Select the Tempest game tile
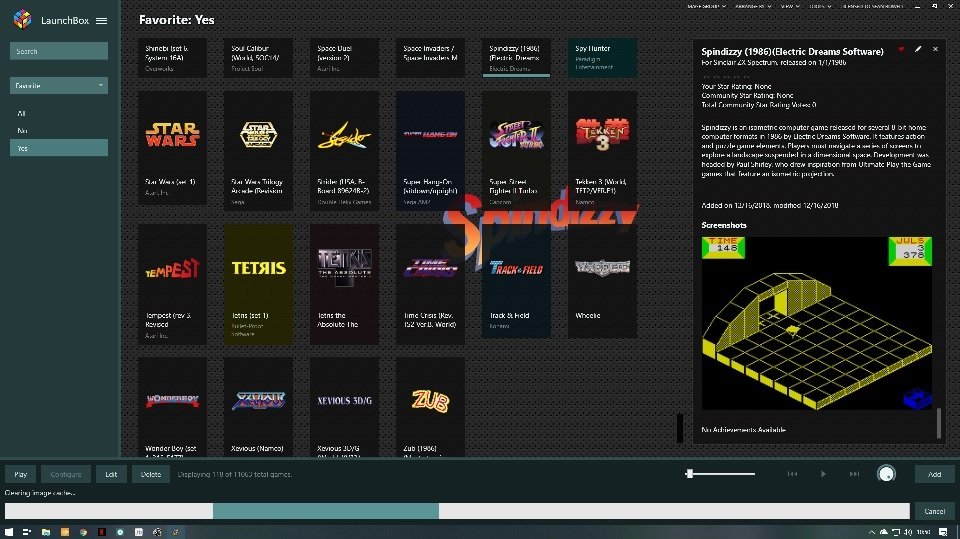This screenshot has height=539, width=960. pos(172,284)
